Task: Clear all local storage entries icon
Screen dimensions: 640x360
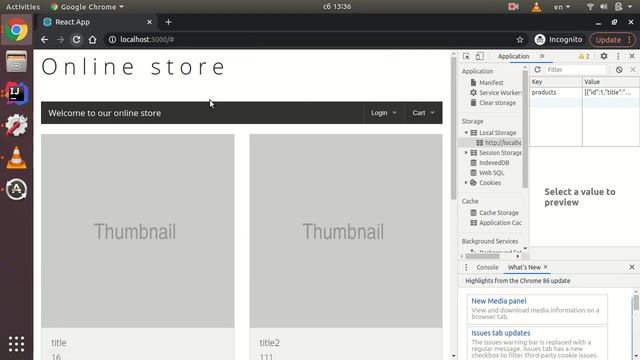Action: click(619, 70)
